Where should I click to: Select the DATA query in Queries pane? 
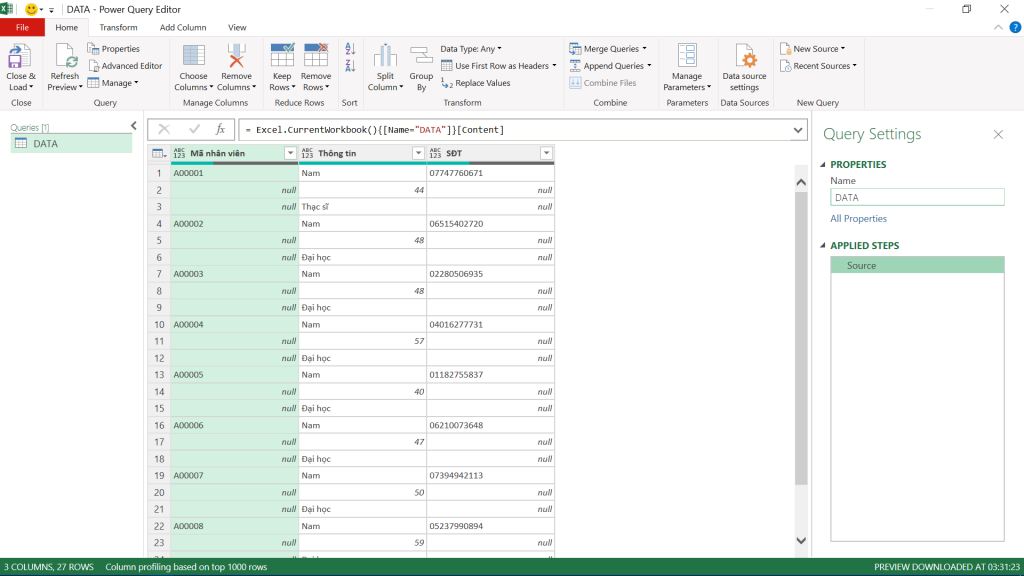pos(71,144)
